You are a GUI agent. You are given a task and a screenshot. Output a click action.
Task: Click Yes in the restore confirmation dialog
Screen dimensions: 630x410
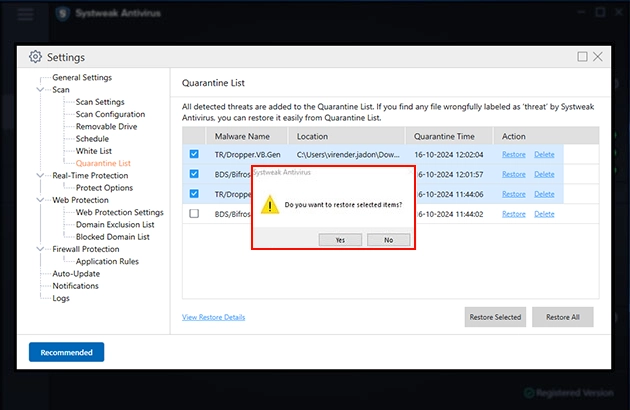point(341,240)
